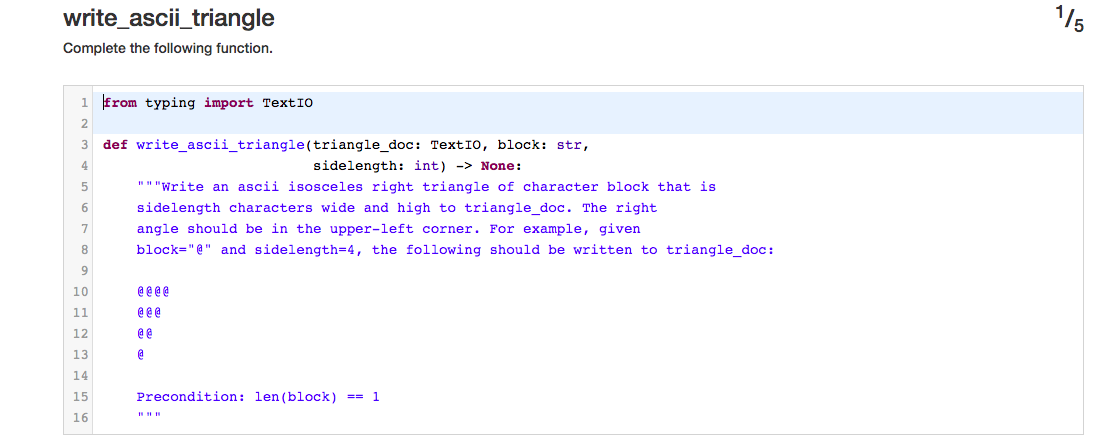The image size is (1120, 444).
Task: Click the '@@@@' example row
Action: (154, 292)
